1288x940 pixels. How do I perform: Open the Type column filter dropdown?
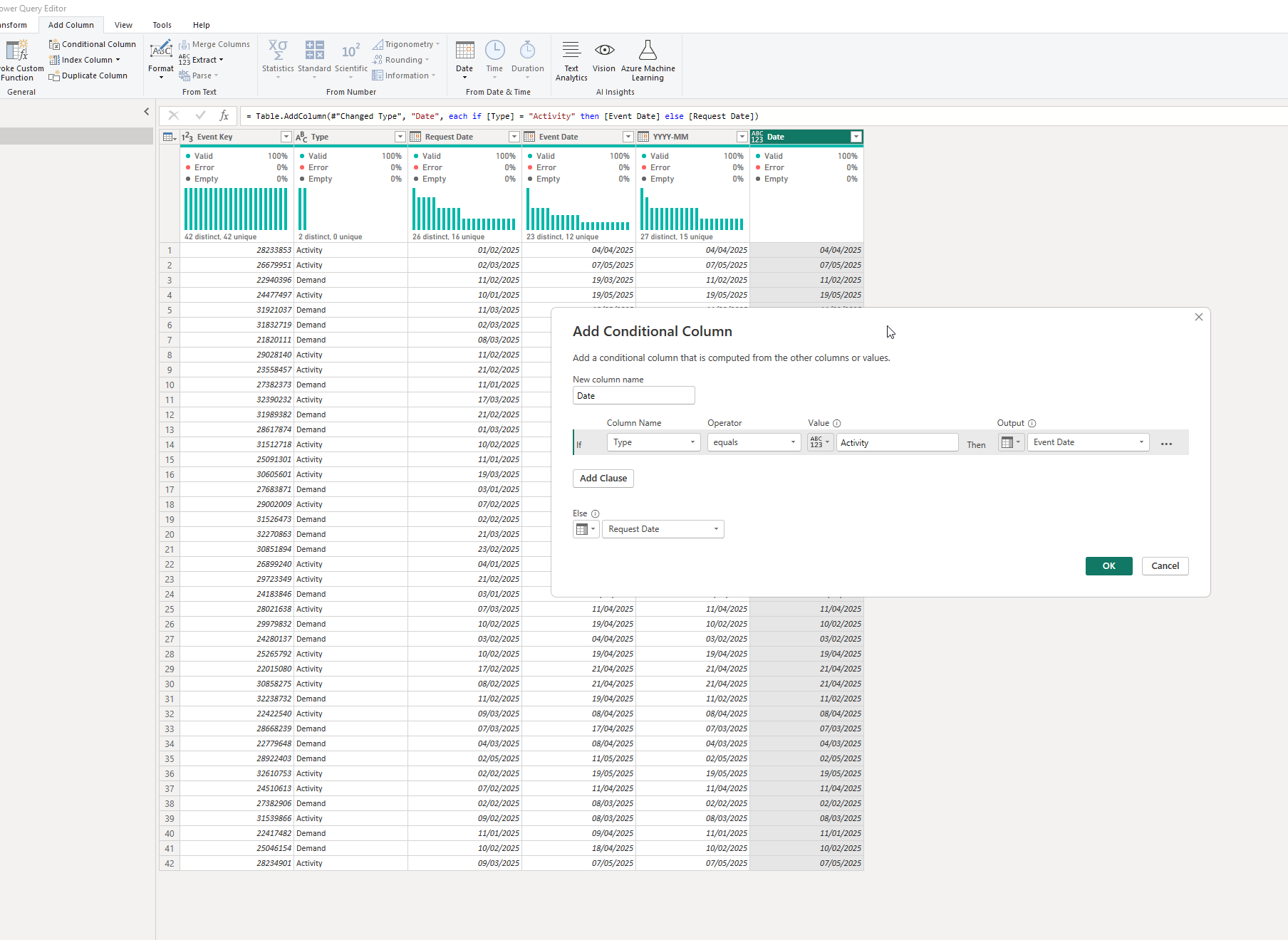click(400, 137)
